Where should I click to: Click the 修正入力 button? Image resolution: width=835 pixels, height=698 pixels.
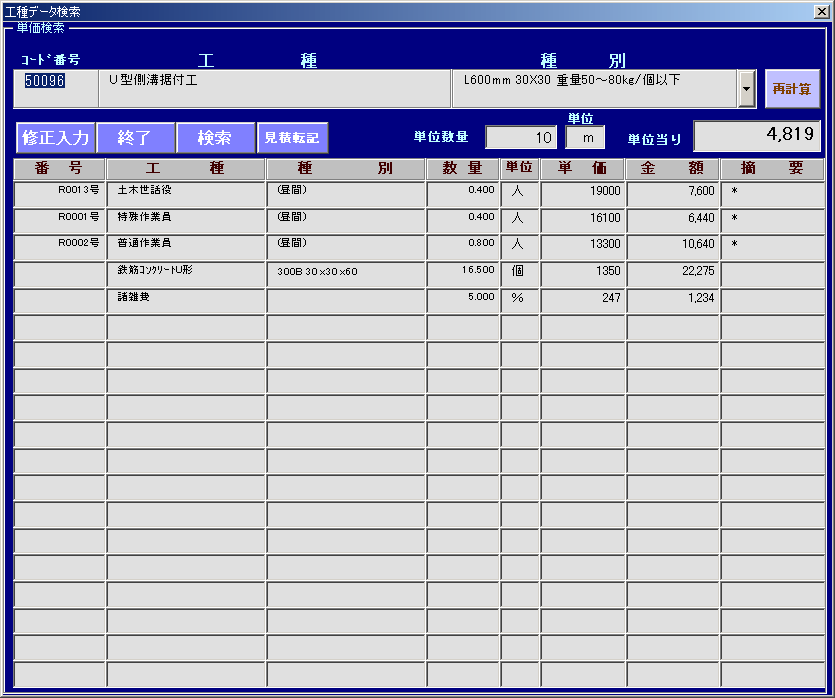coord(56,138)
